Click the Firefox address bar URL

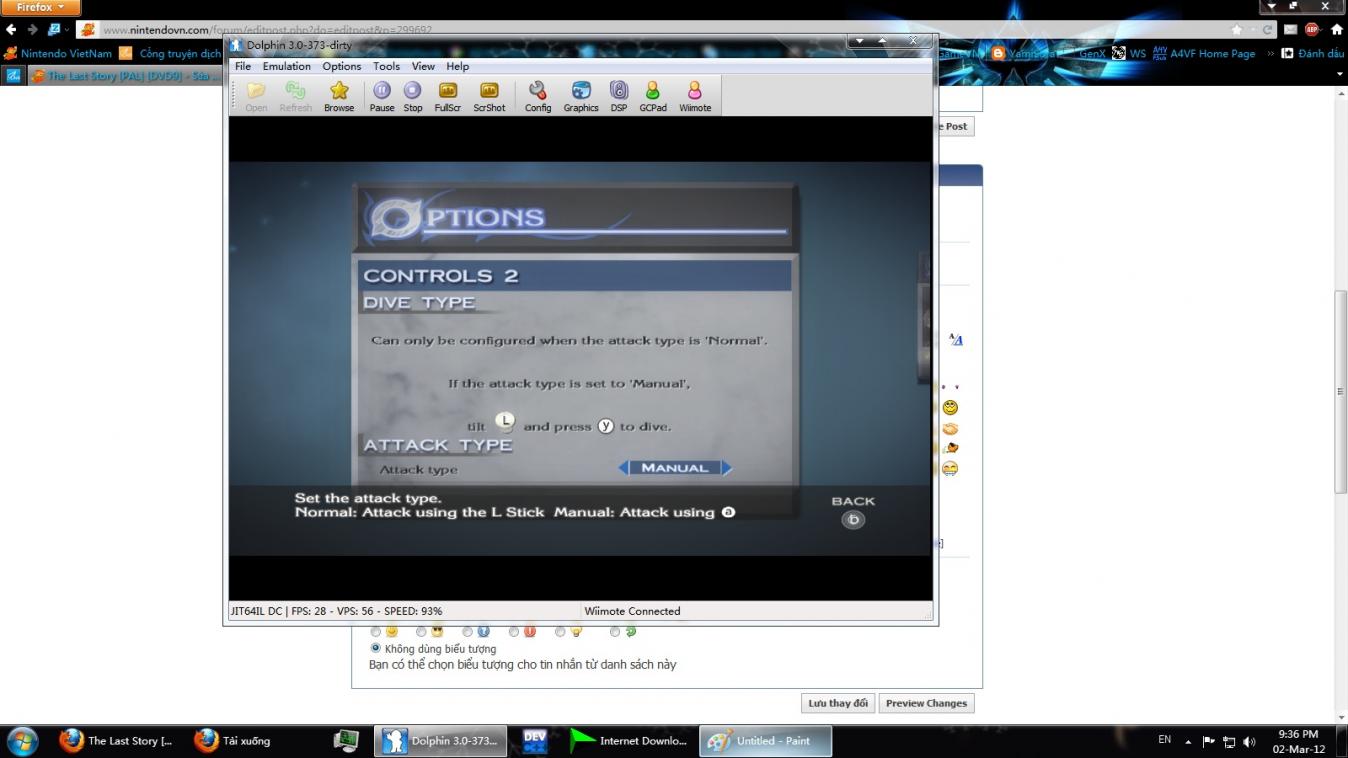point(268,30)
